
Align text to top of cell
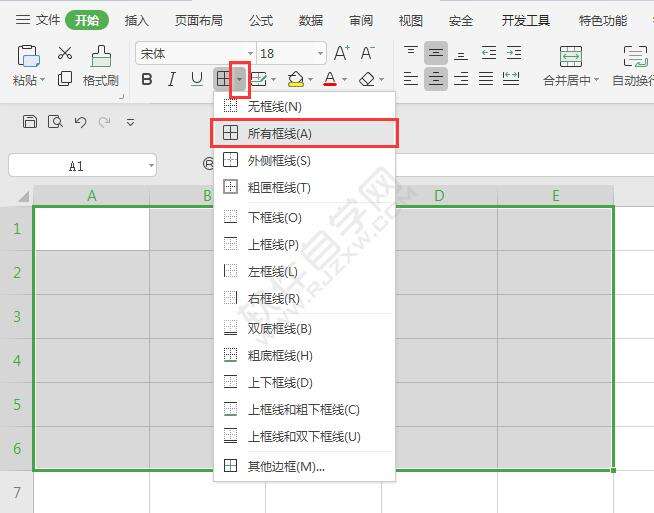pyautogui.click(x=411, y=53)
